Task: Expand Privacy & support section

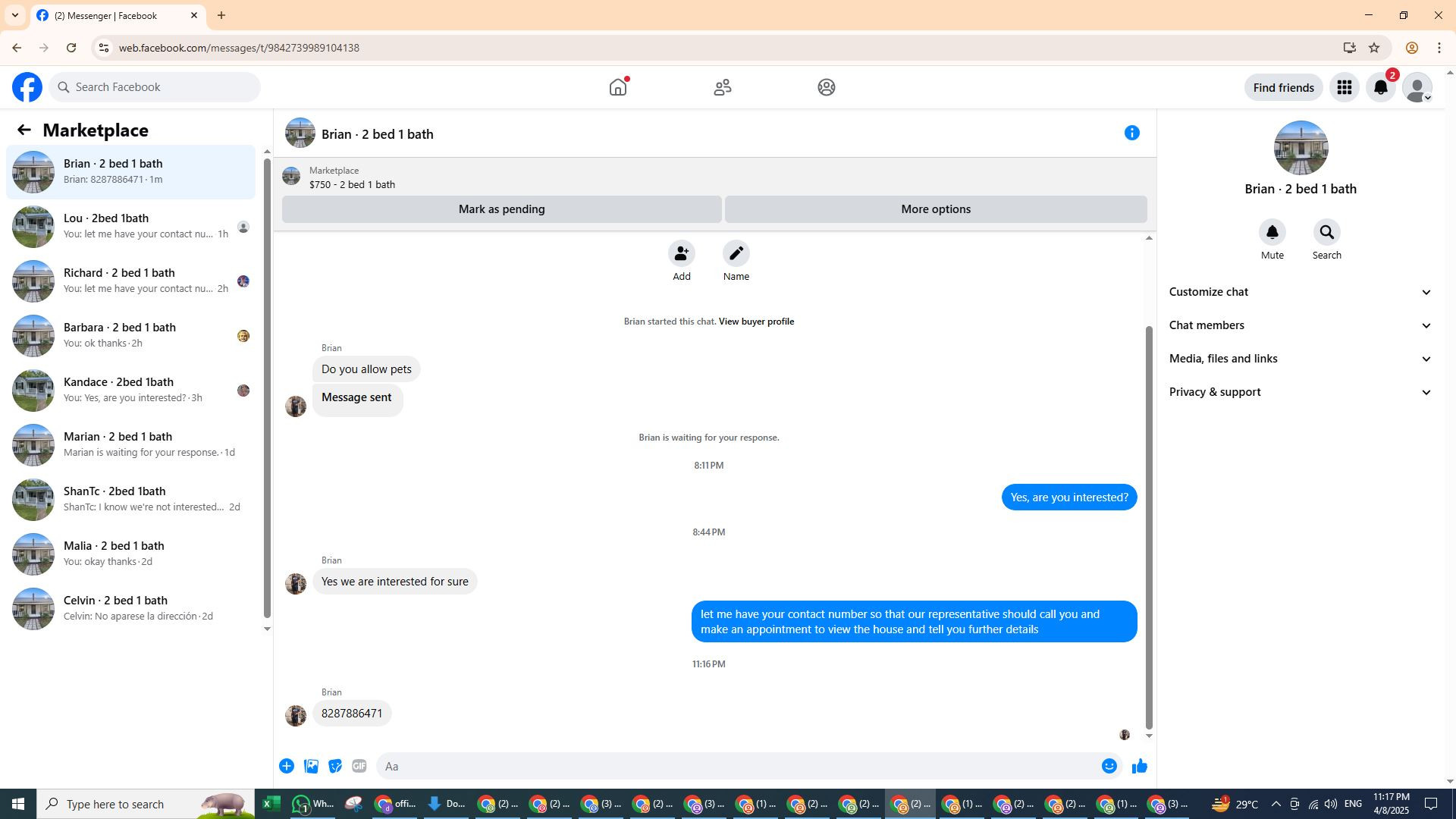Action: 1300,392
